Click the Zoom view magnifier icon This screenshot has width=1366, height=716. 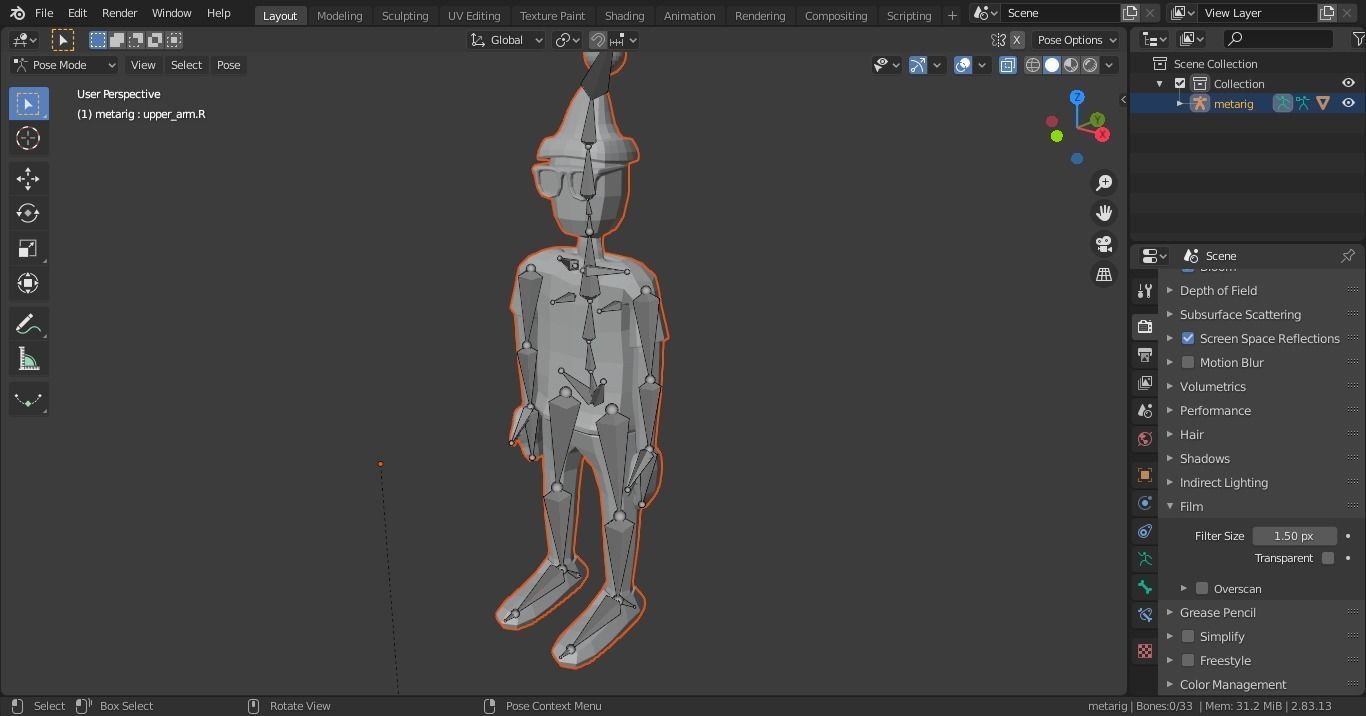click(x=1104, y=183)
